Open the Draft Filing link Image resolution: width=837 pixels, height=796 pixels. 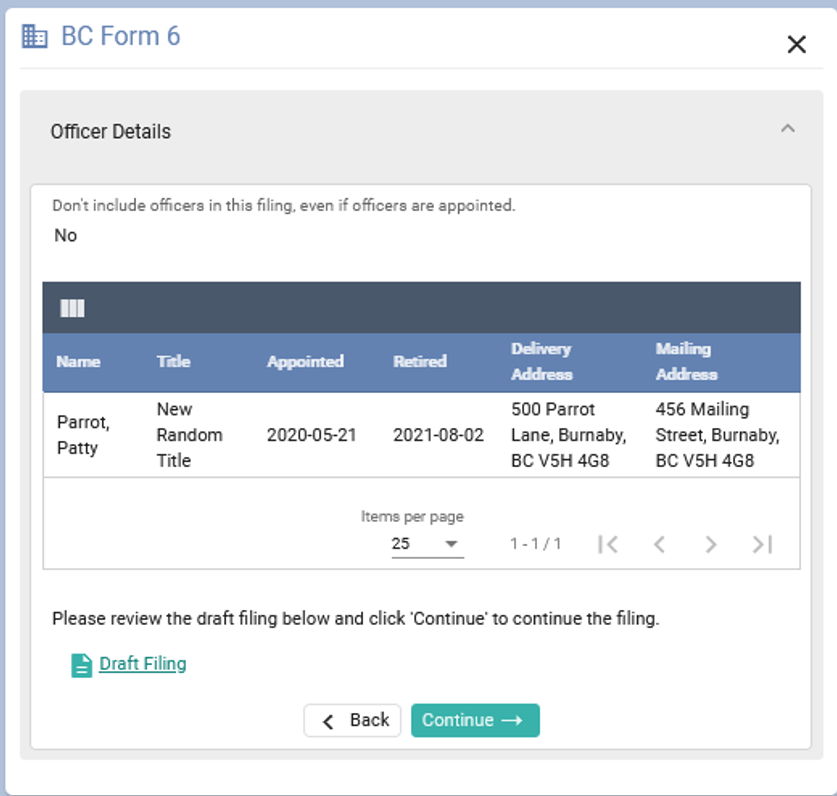point(142,664)
